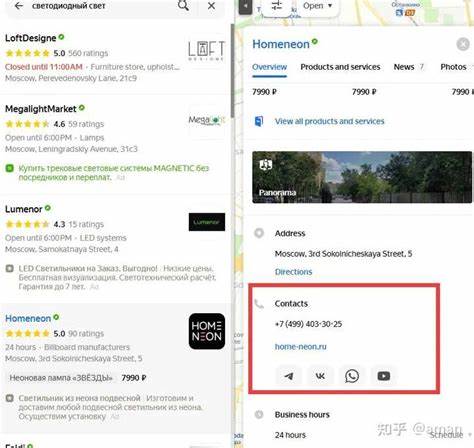Open the Photos tab
Viewport: 474px width, 448px height.
pyautogui.click(x=453, y=67)
